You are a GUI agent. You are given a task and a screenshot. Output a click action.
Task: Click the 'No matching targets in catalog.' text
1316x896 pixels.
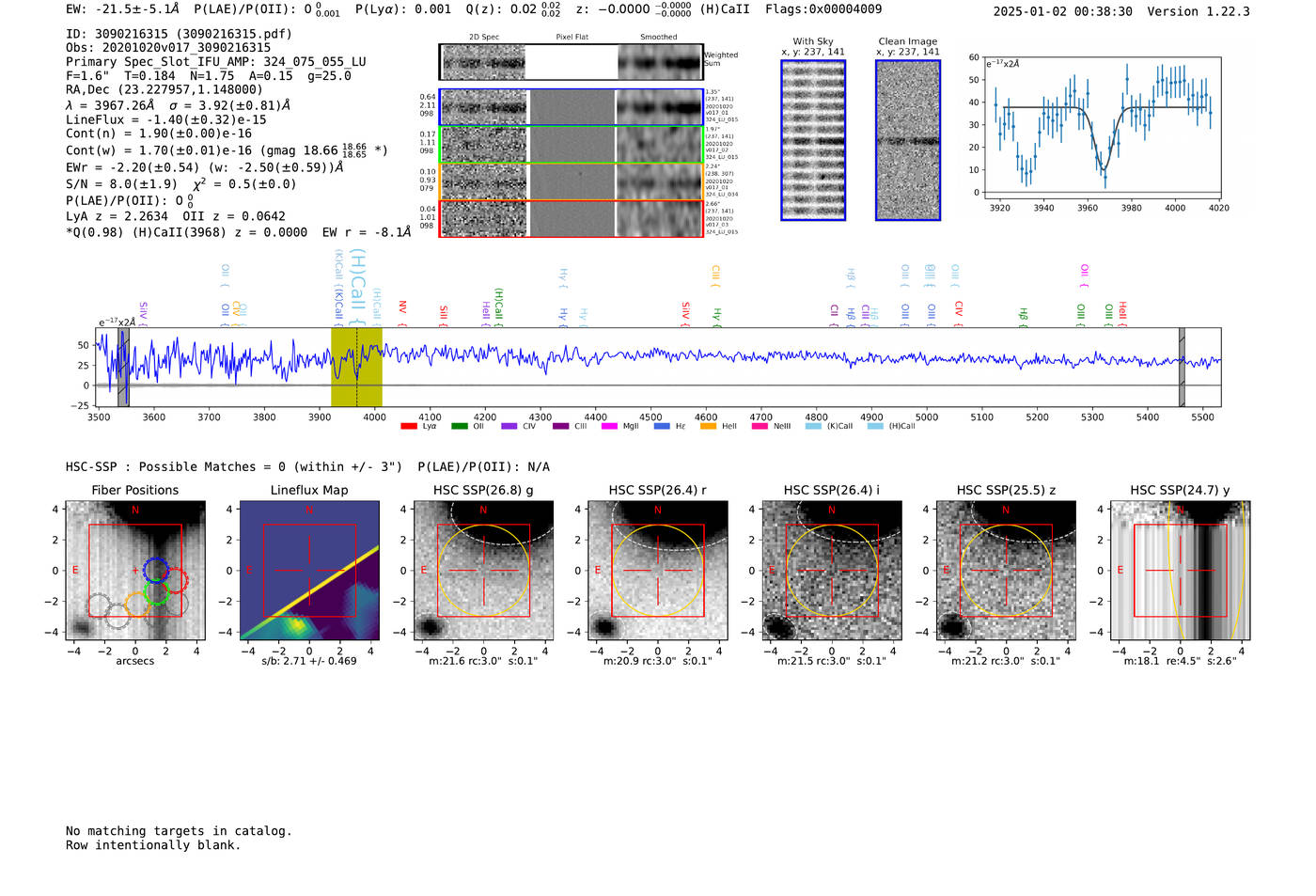179,831
